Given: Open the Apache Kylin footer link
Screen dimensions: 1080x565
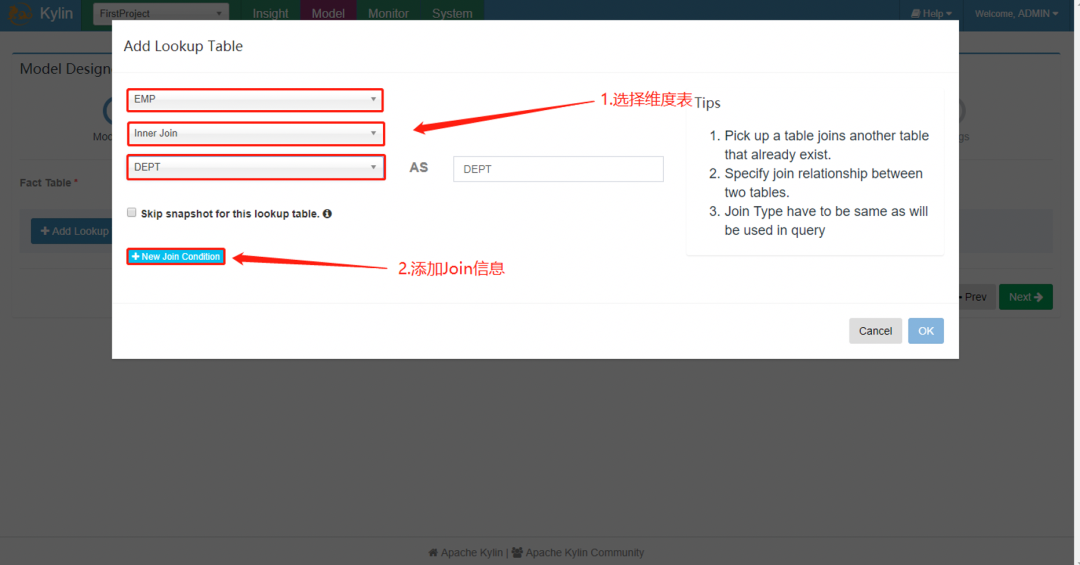Looking at the screenshot, I should 472,553.
